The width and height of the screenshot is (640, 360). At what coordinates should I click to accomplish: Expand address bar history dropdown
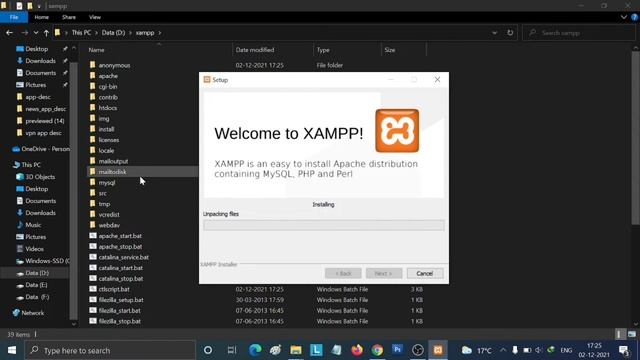click(494, 33)
